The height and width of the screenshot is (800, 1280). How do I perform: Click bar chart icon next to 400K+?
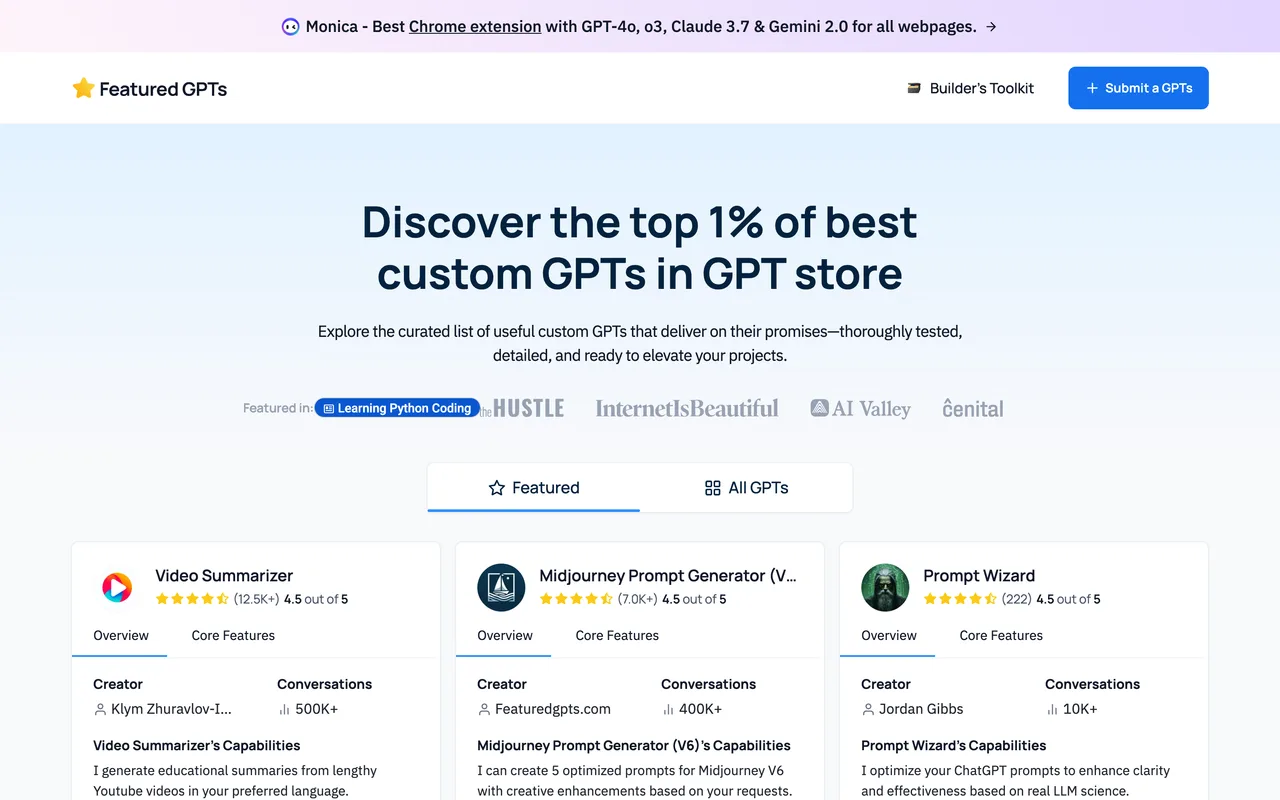[668, 709]
